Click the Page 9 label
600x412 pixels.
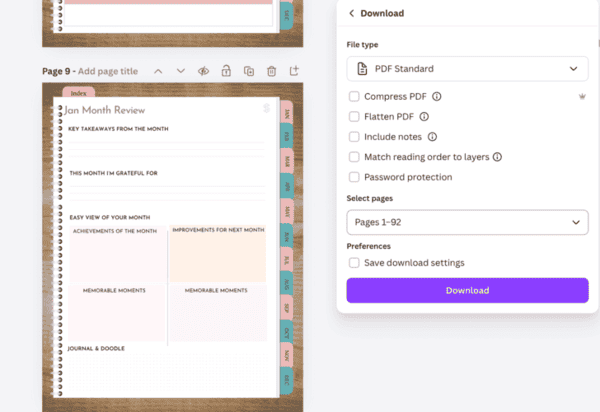click(x=56, y=71)
